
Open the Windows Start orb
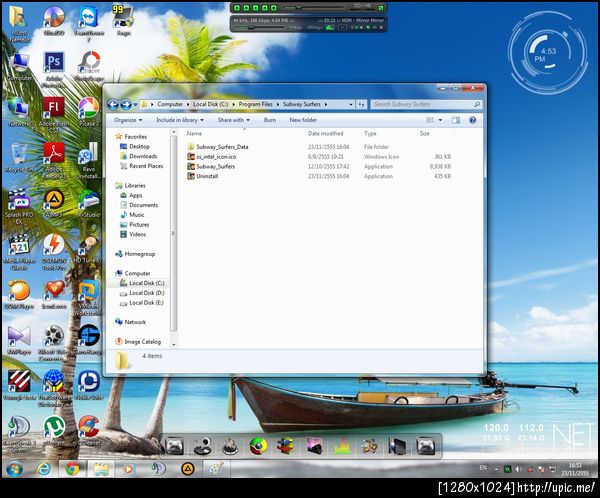tap(15, 469)
